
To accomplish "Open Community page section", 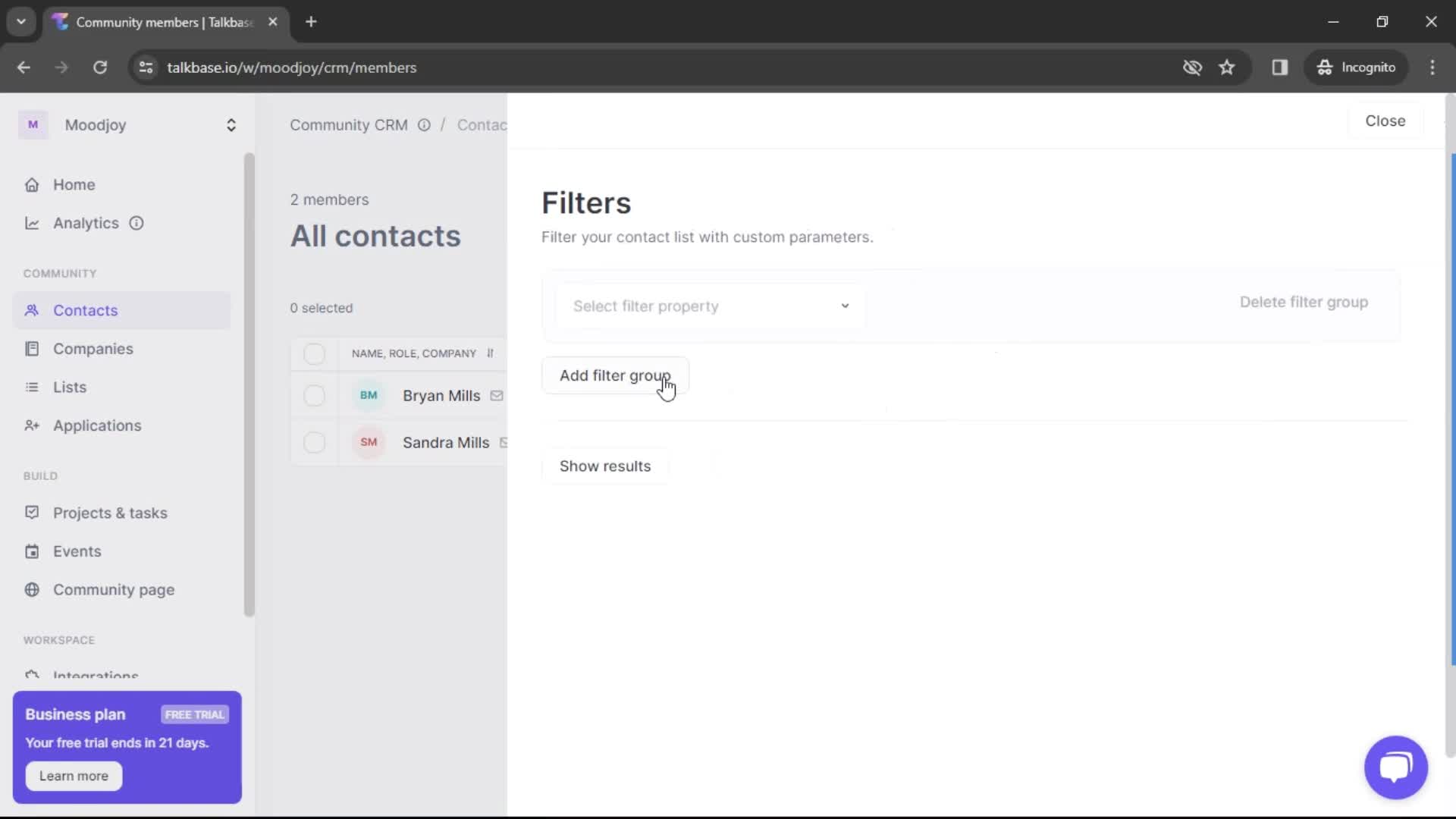I will click(x=113, y=589).
